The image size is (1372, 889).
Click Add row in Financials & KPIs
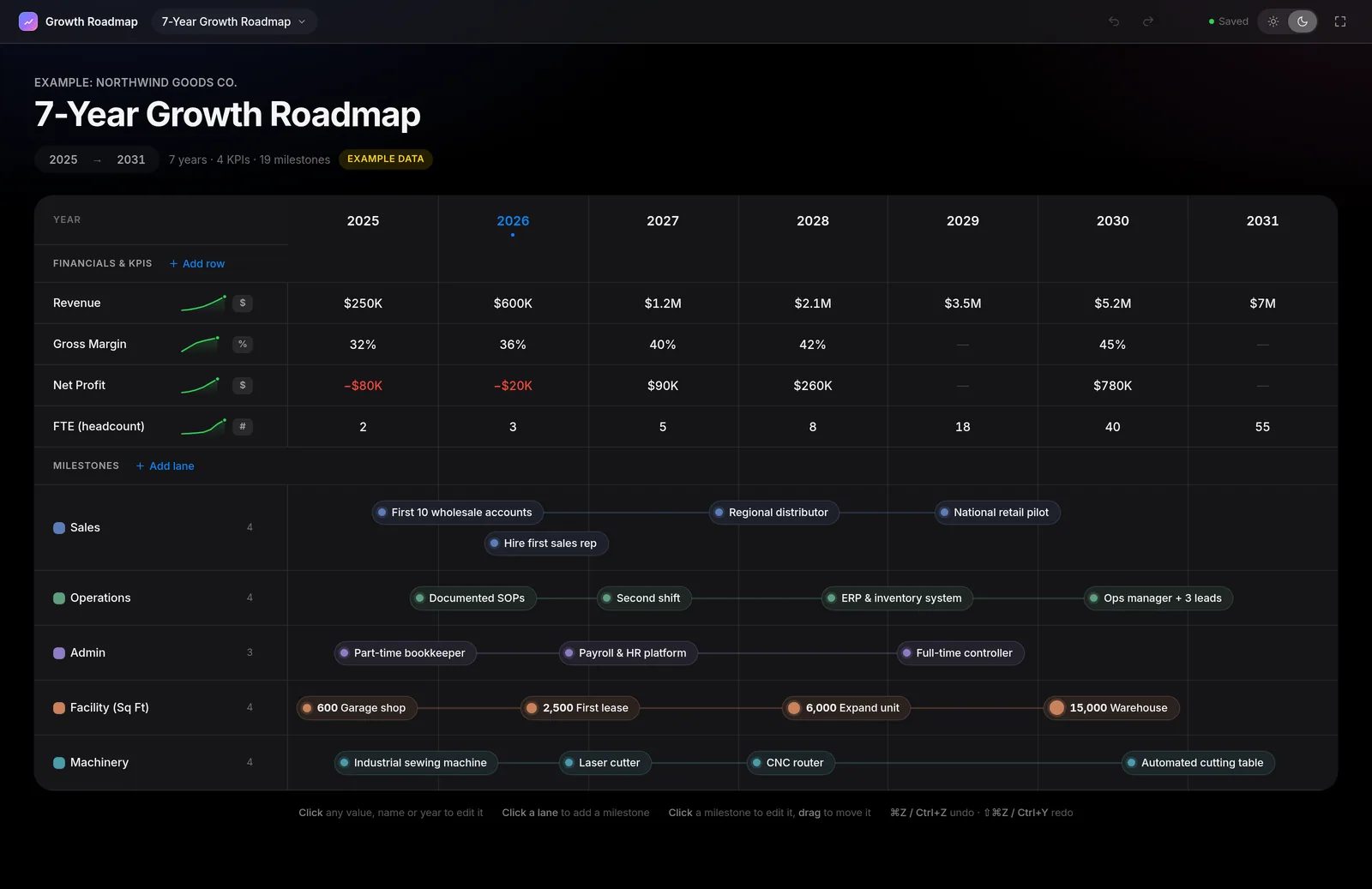[x=197, y=263]
